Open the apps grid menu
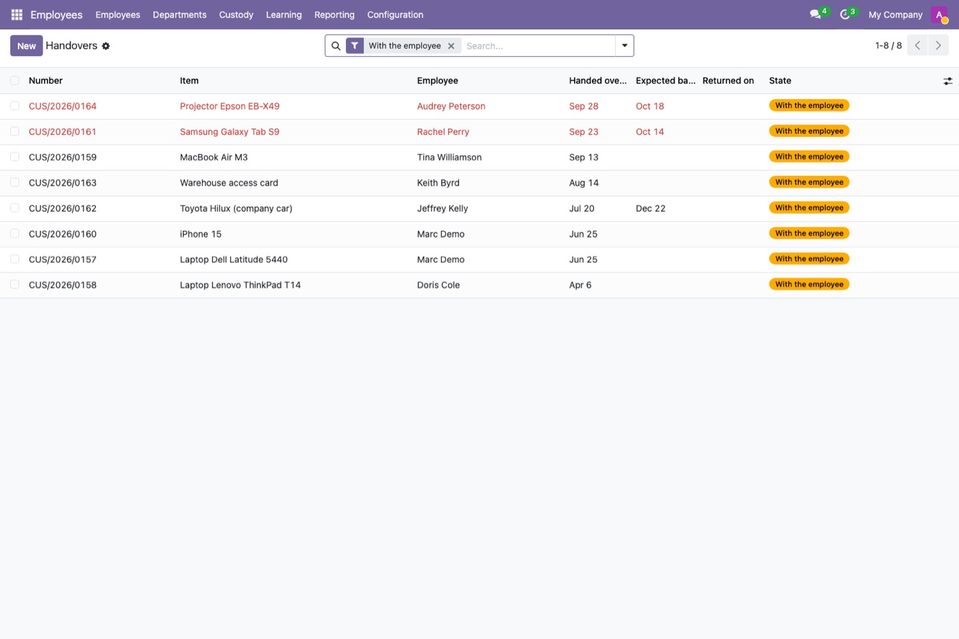Viewport: 959px width, 639px height. 17,15
